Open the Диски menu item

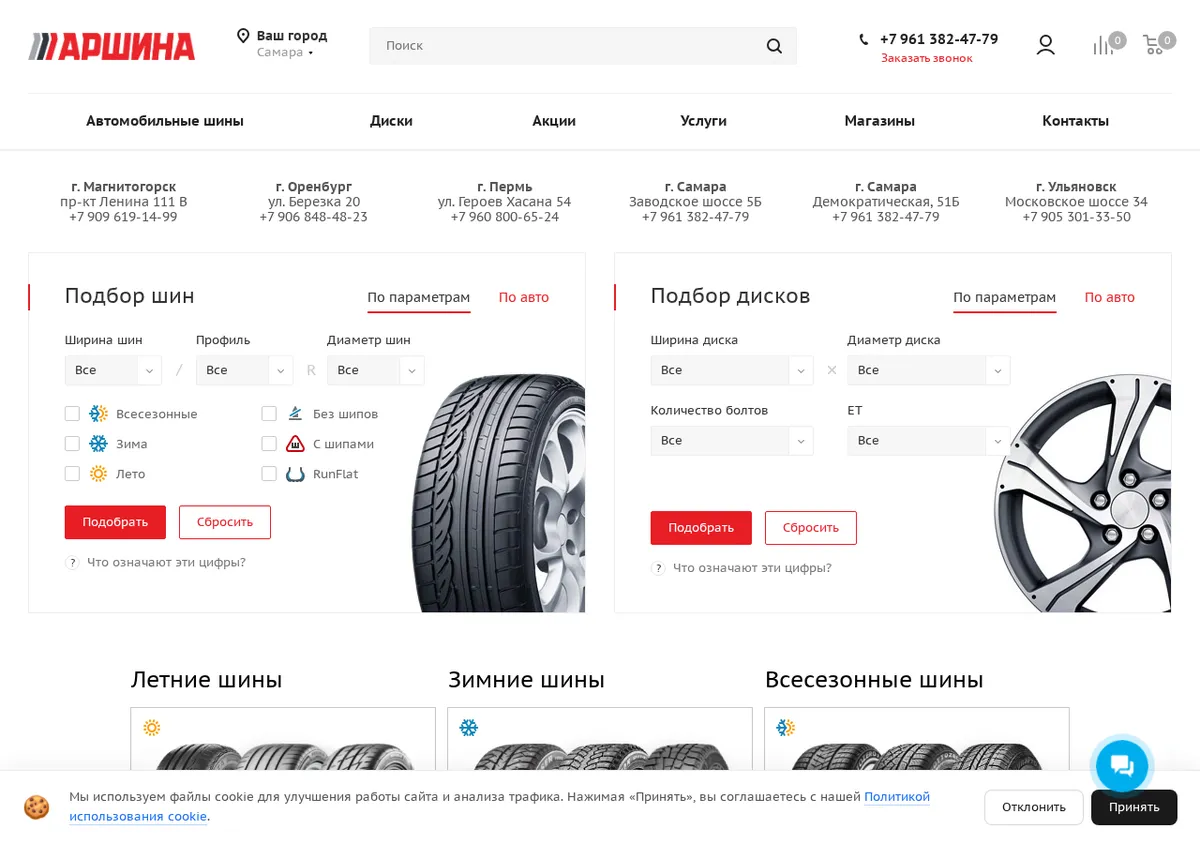point(391,121)
